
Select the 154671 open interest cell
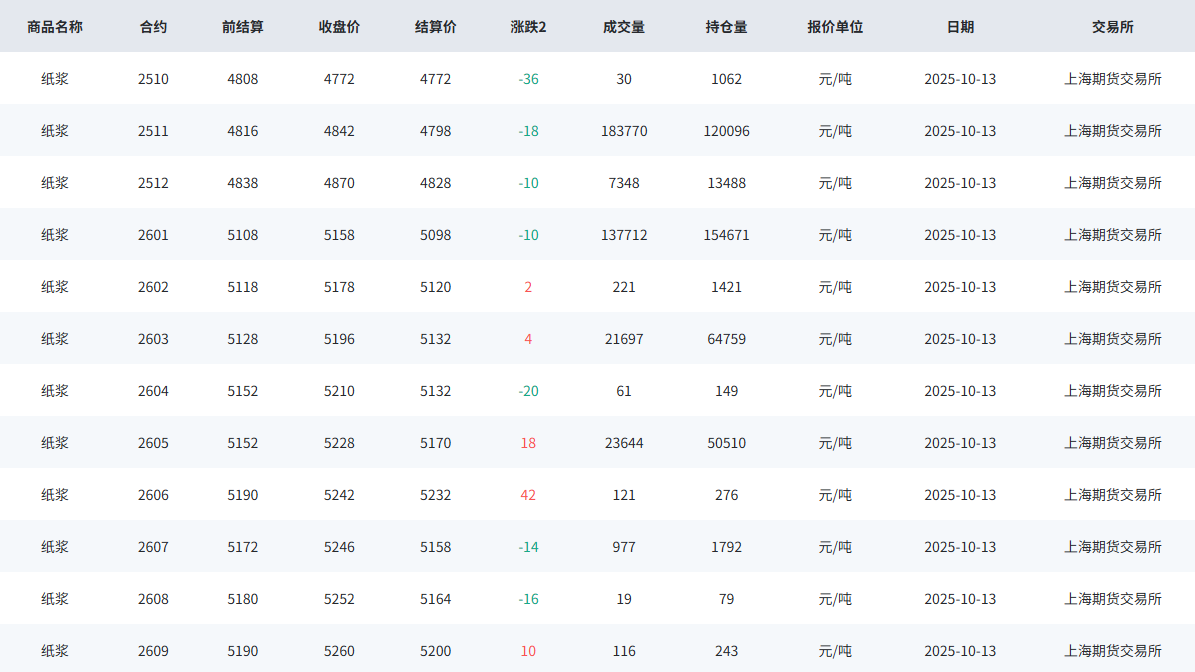726,235
